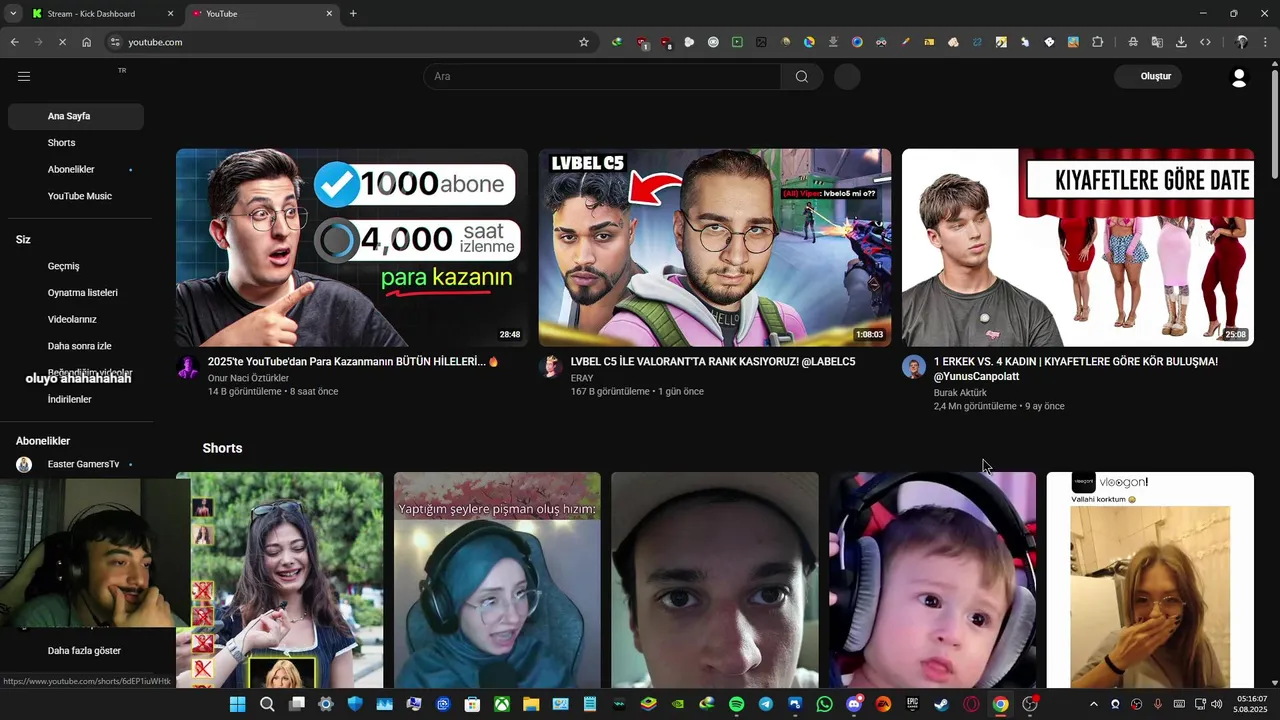Open Burak Aktürk channel avatar
This screenshot has height=720, width=1280.
pyautogui.click(x=914, y=367)
